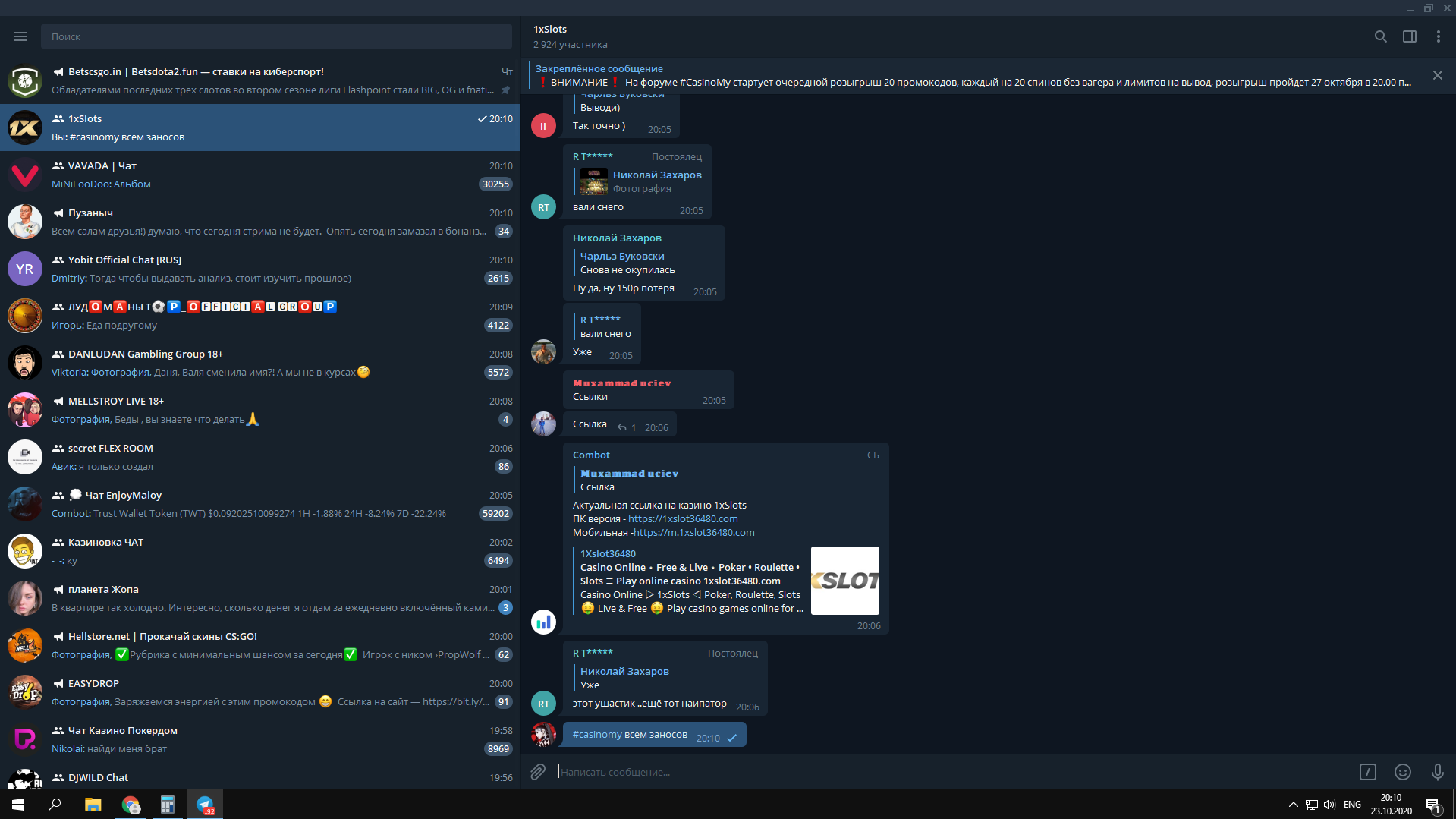Open the taskbar clock showing 20:10

pyautogui.click(x=1391, y=805)
